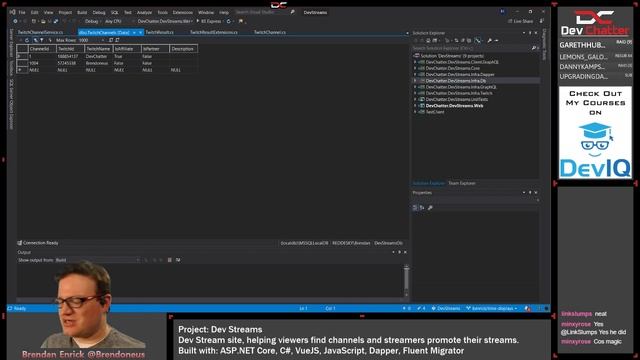Image resolution: width=640 pixels, height=360 pixels.
Task: Click the Solution Explorer properties wrench icon
Action: [x=489, y=40]
